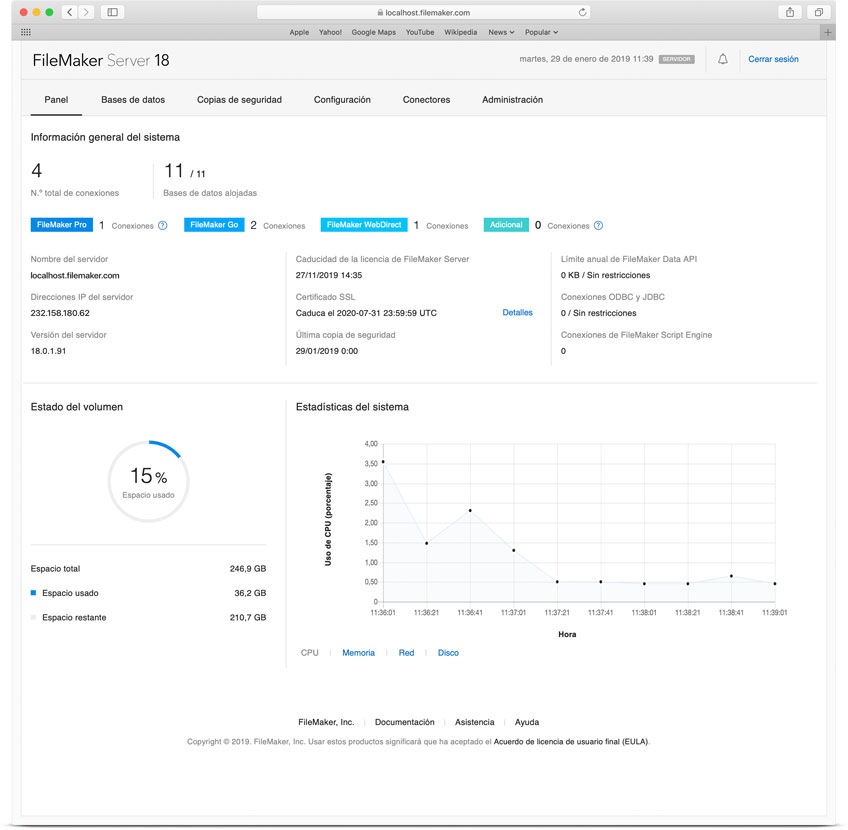The height and width of the screenshot is (830, 848).
Task: Click the 15% used space ring
Action: pyautogui.click(x=148, y=480)
